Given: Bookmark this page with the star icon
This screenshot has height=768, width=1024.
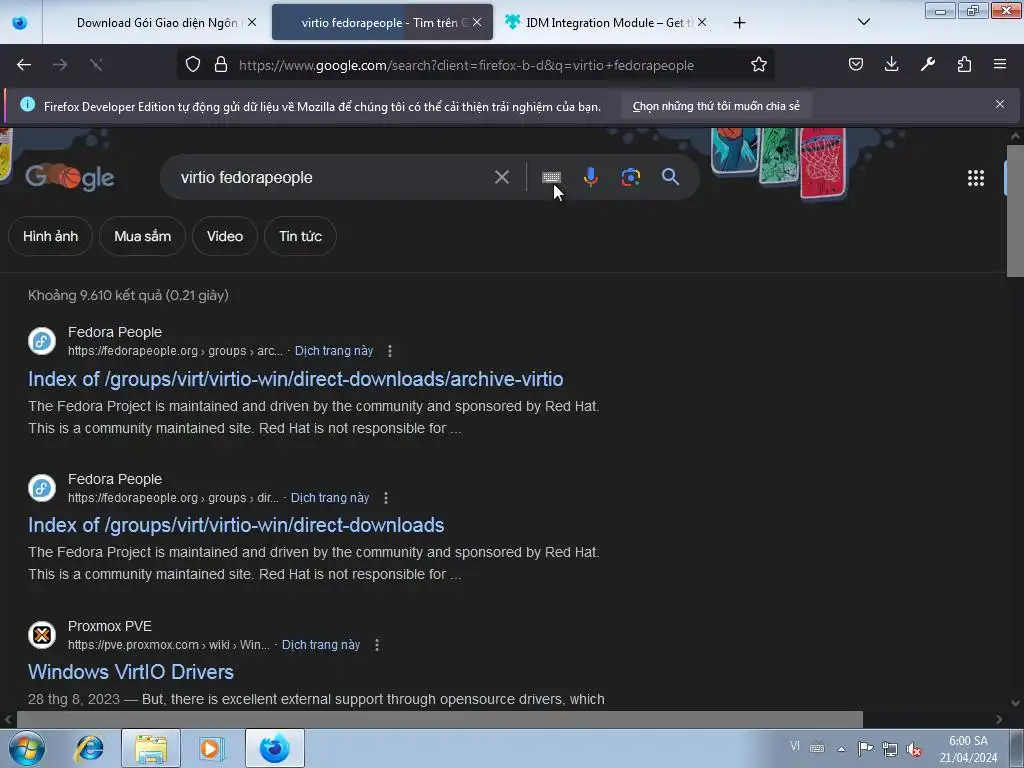Looking at the screenshot, I should coord(758,65).
